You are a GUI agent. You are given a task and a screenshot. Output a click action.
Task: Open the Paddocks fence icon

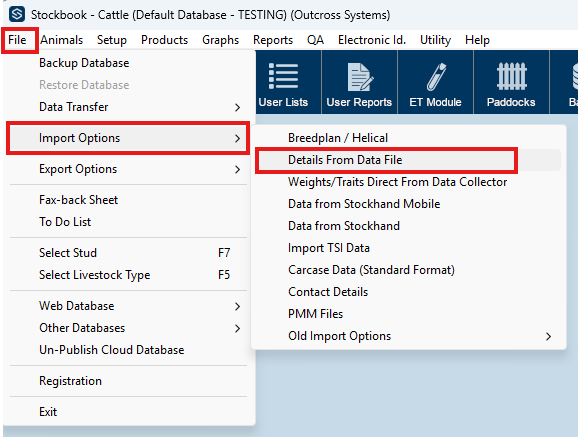coord(512,76)
